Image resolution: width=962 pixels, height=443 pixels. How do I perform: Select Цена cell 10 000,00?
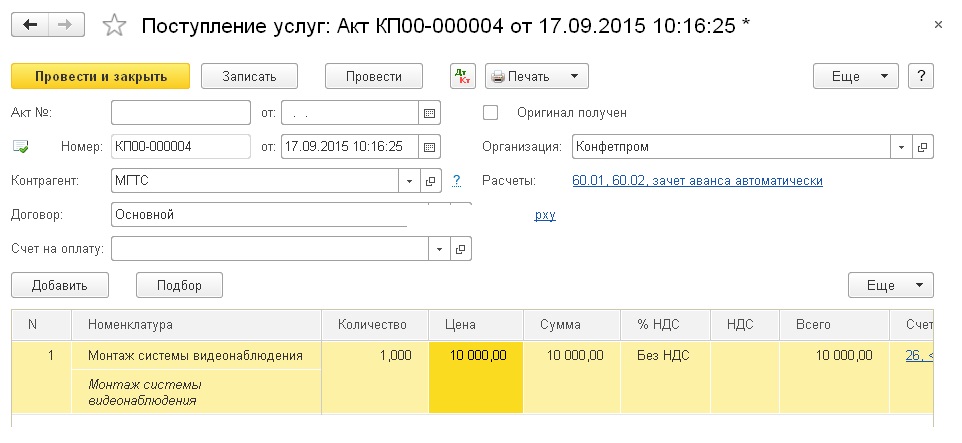click(477, 377)
